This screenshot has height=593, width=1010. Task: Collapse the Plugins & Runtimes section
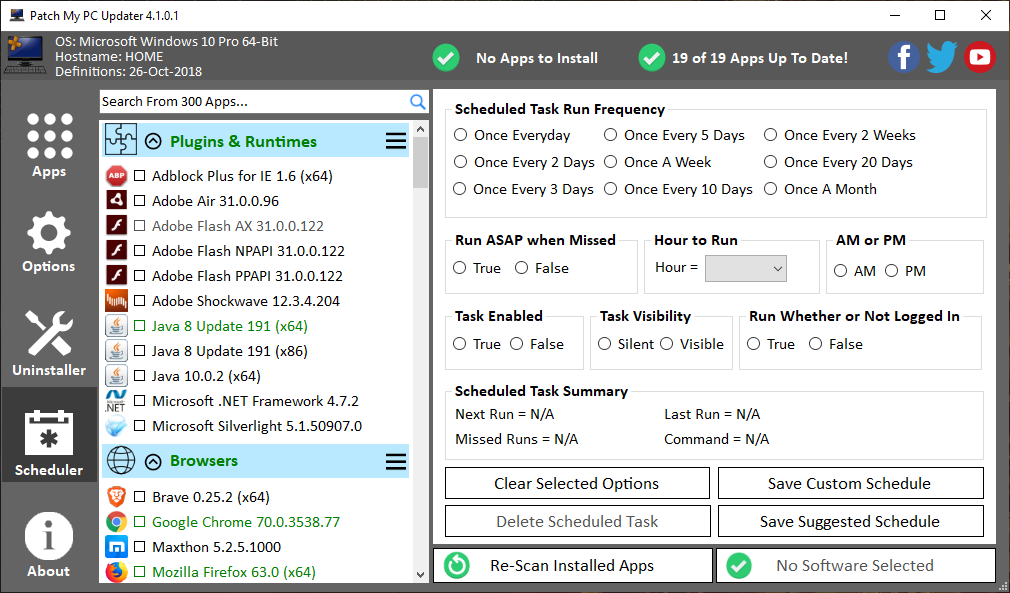point(153,142)
